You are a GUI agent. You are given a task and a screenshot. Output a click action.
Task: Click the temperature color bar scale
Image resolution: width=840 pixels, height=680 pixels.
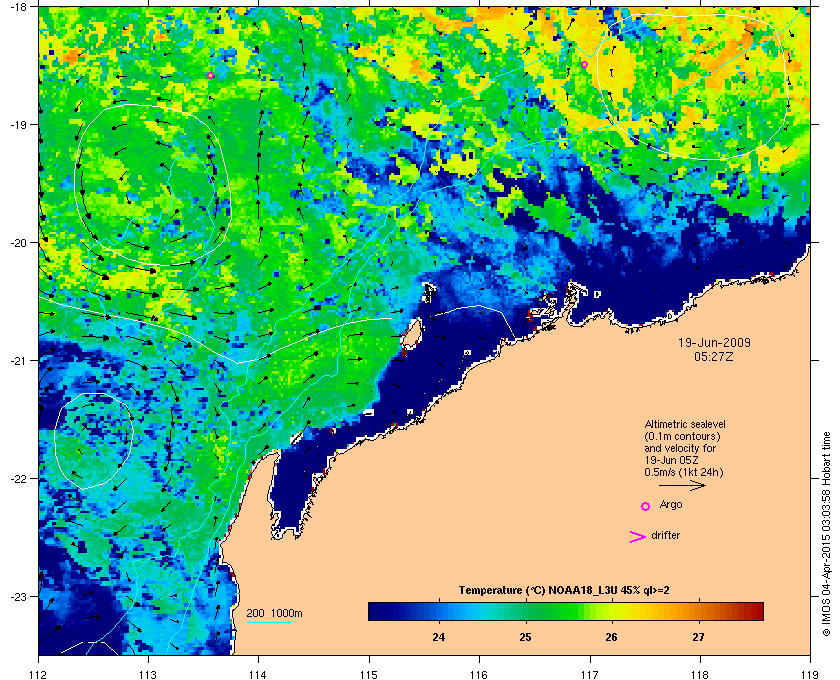tap(566, 611)
